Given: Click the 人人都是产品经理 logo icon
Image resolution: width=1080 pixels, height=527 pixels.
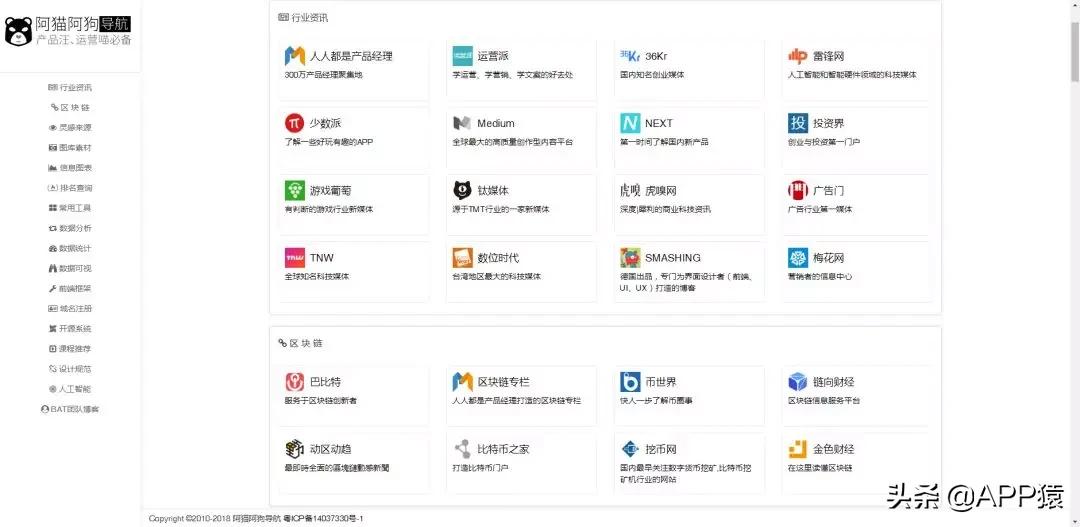Looking at the screenshot, I should tap(295, 56).
